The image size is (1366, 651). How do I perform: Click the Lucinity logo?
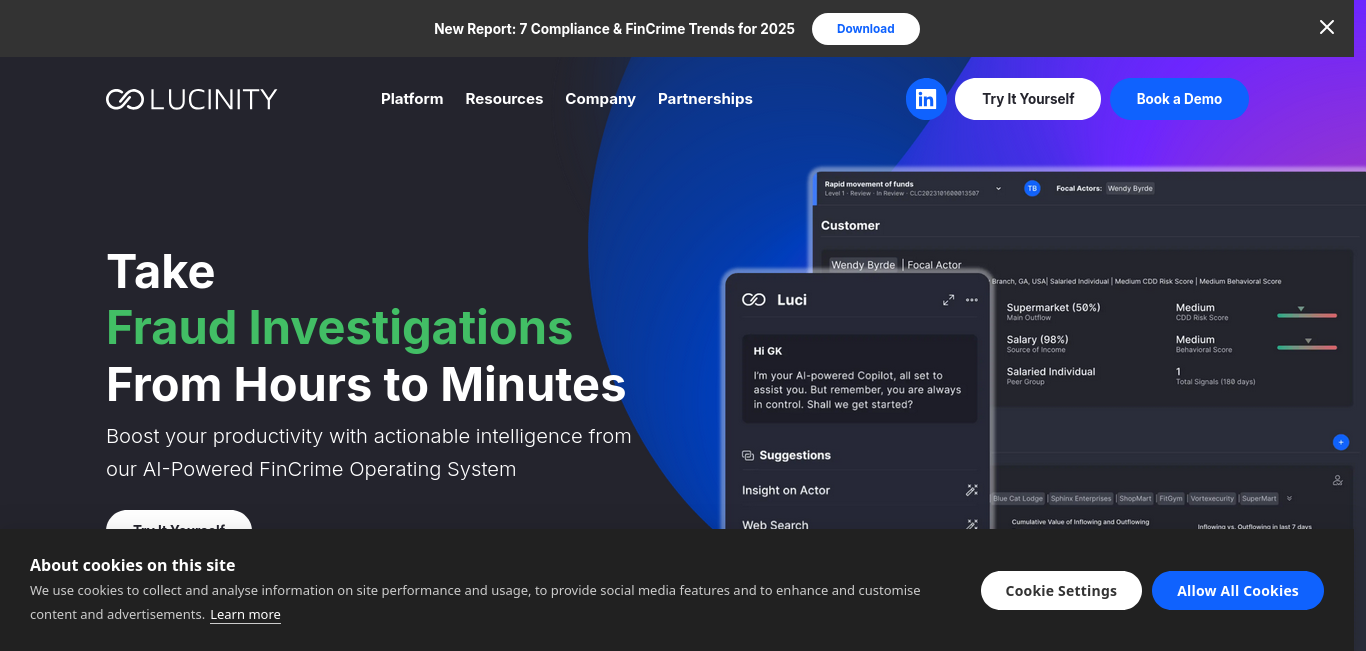tap(192, 99)
